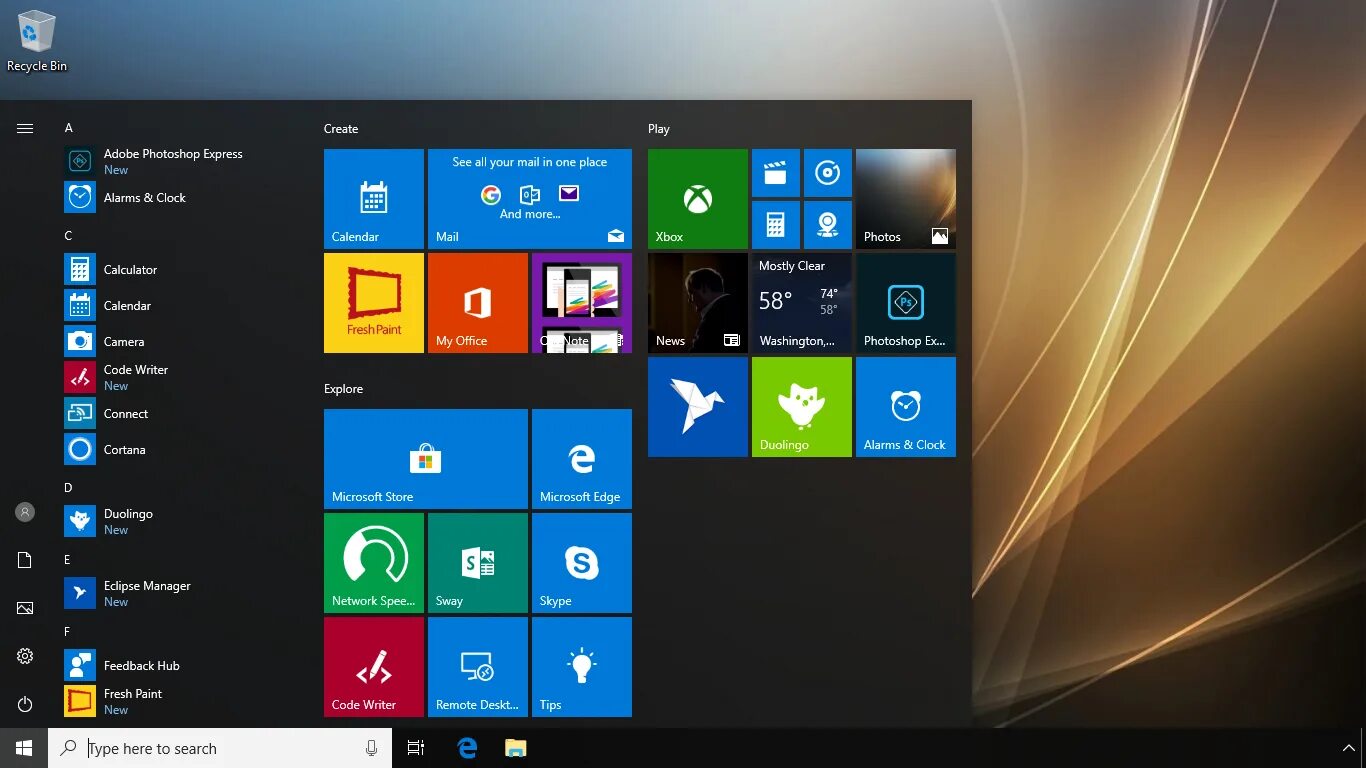Click the taskbar search box
The width and height of the screenshot is (1366, 768).
pyautogui.click(x=220, y=748)
